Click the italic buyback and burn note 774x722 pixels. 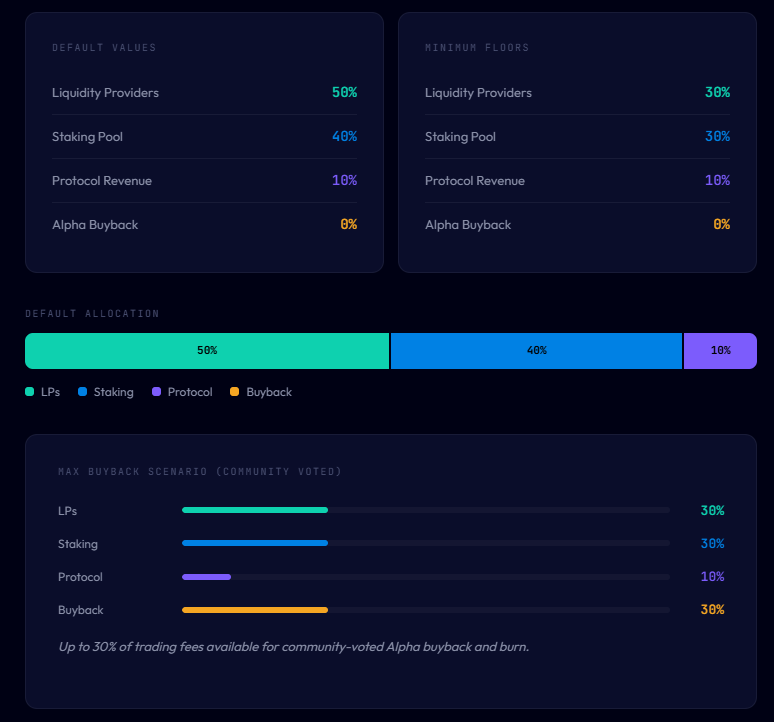tap(293, 647)
